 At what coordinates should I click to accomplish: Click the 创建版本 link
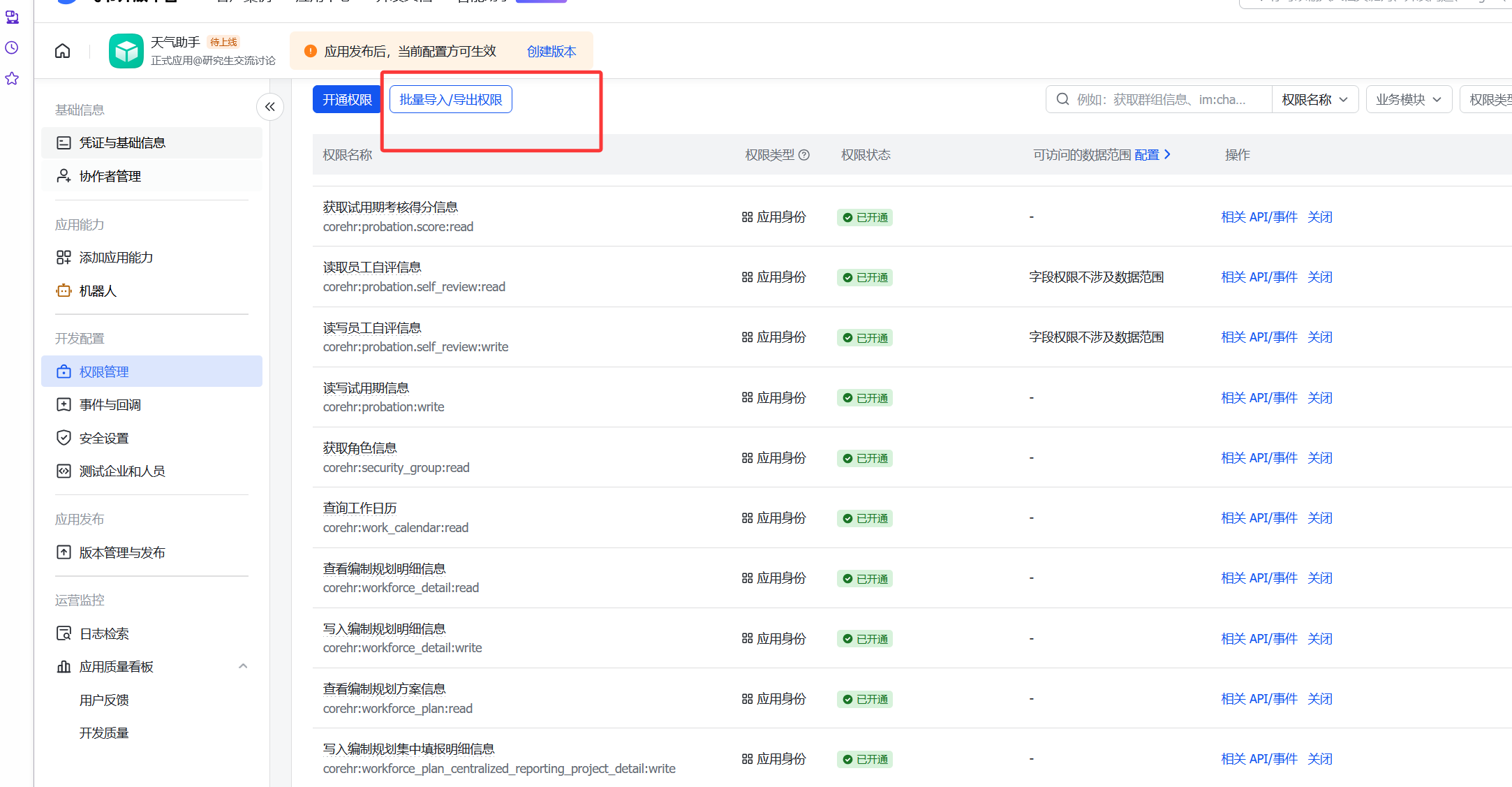(551, 51)
